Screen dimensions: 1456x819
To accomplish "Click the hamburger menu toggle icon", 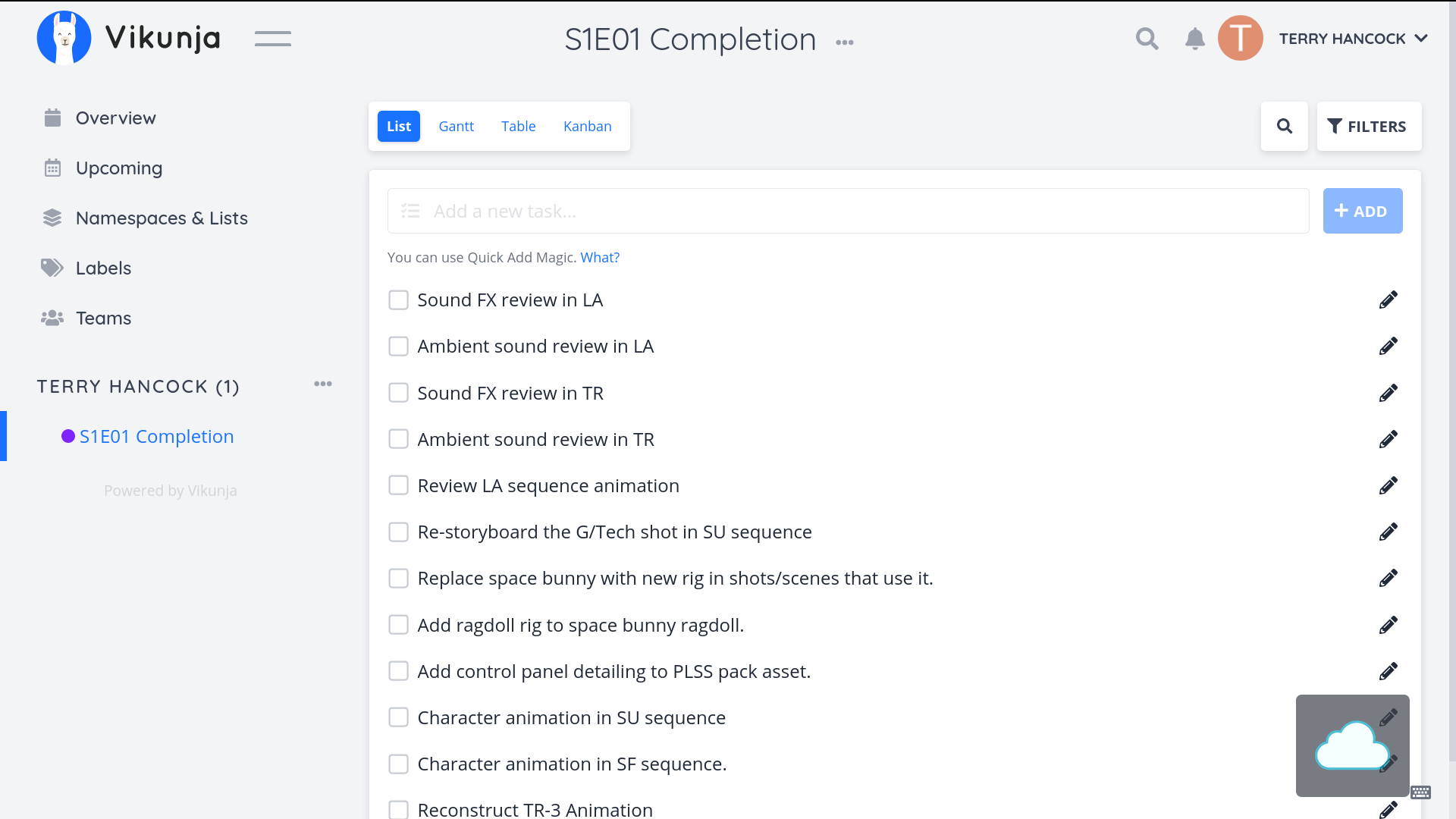I will [272, 39].
